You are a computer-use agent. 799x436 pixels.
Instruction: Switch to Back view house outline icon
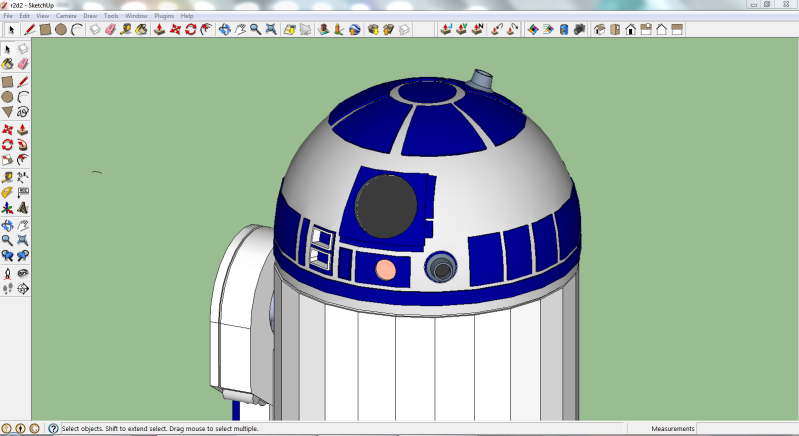coord(661,30)
